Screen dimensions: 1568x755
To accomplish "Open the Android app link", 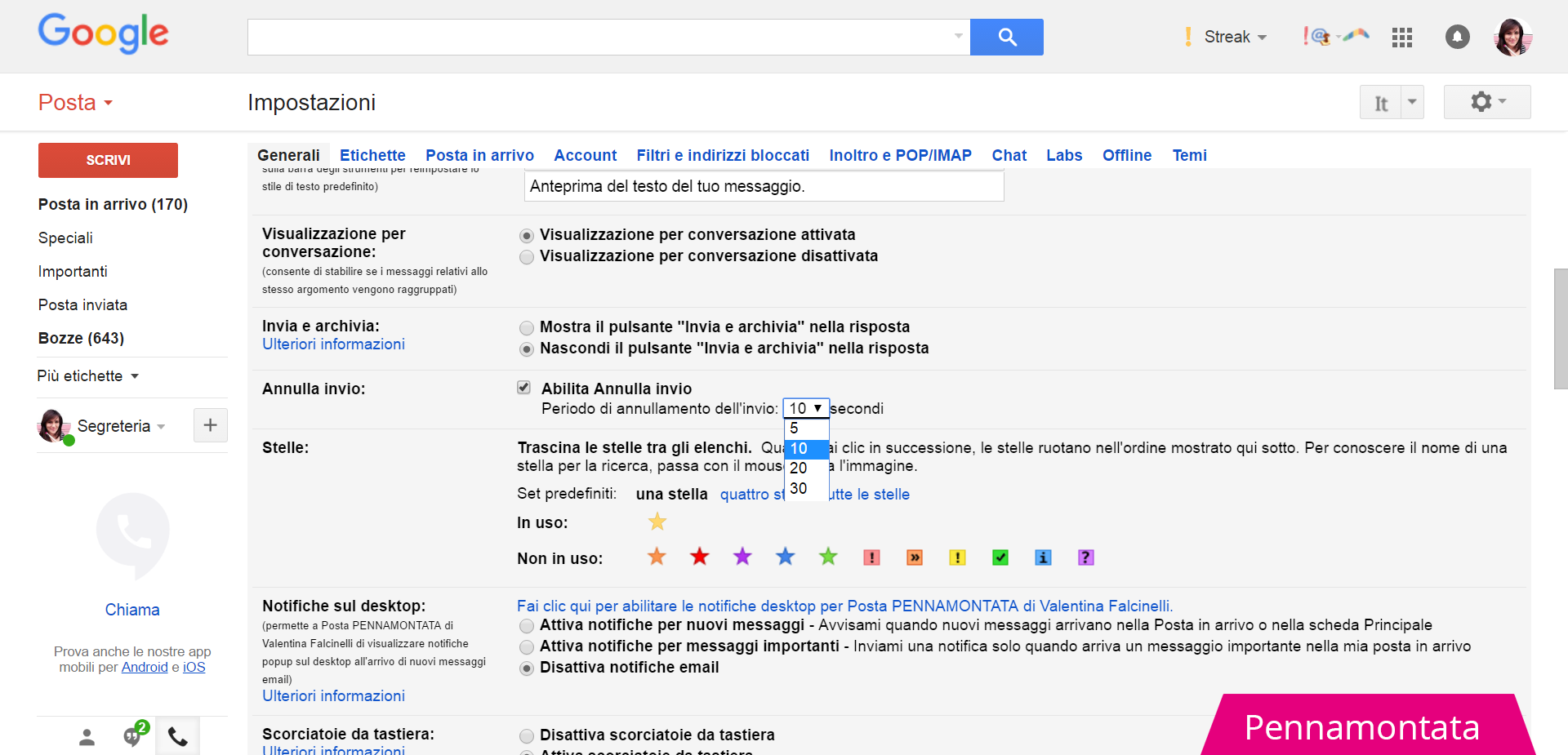I will pos(145,667).
